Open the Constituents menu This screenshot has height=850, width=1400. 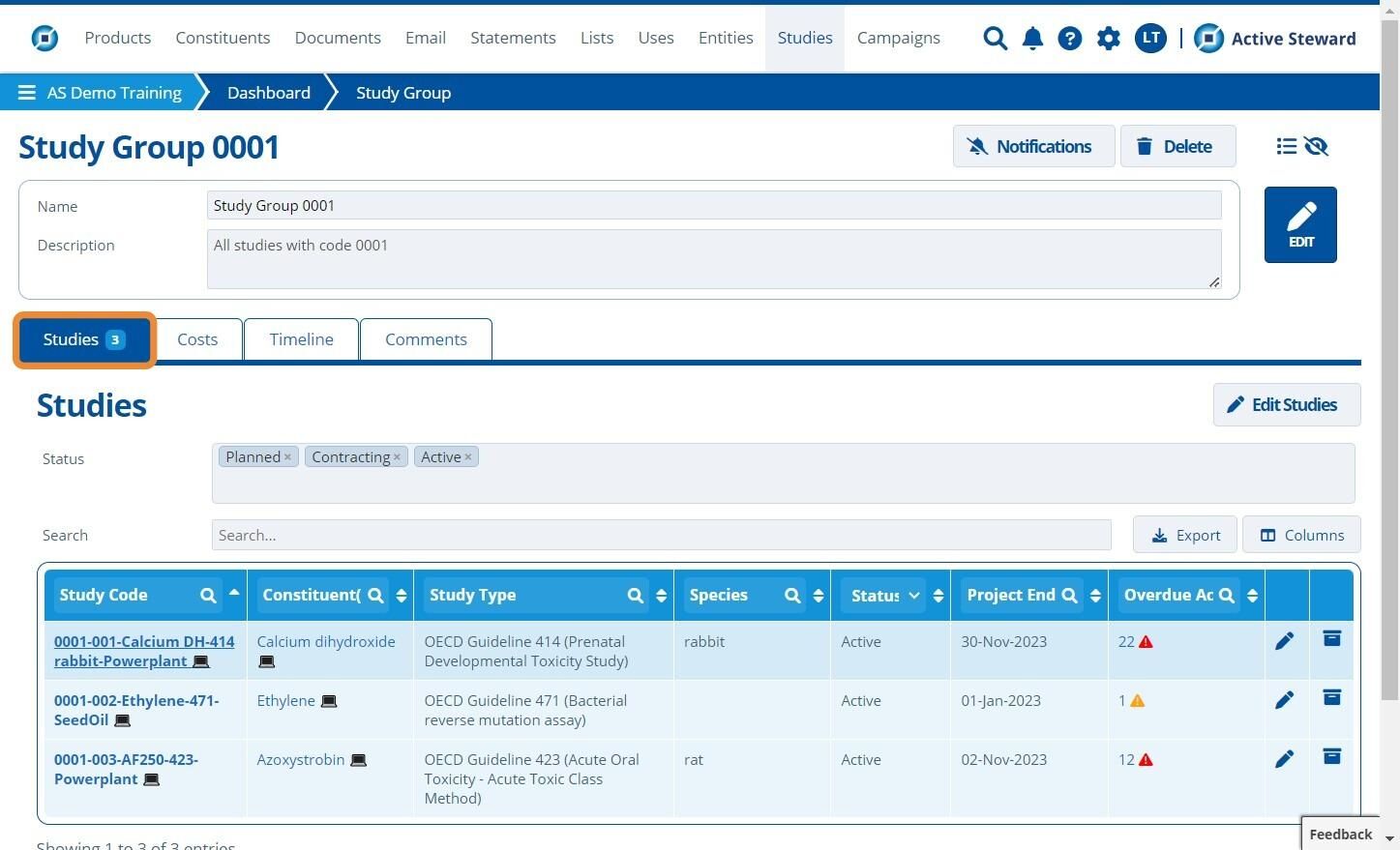[x=223, y=38]
